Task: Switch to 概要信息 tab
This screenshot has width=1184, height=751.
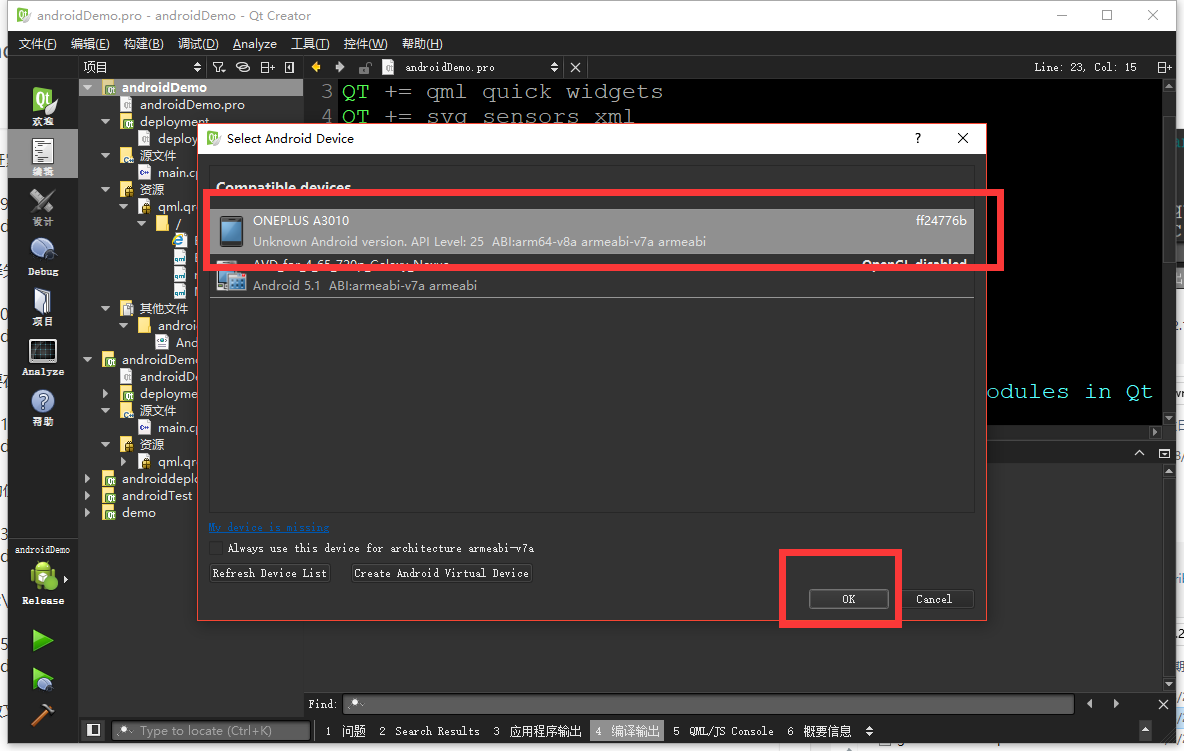Action: (819, 731)
